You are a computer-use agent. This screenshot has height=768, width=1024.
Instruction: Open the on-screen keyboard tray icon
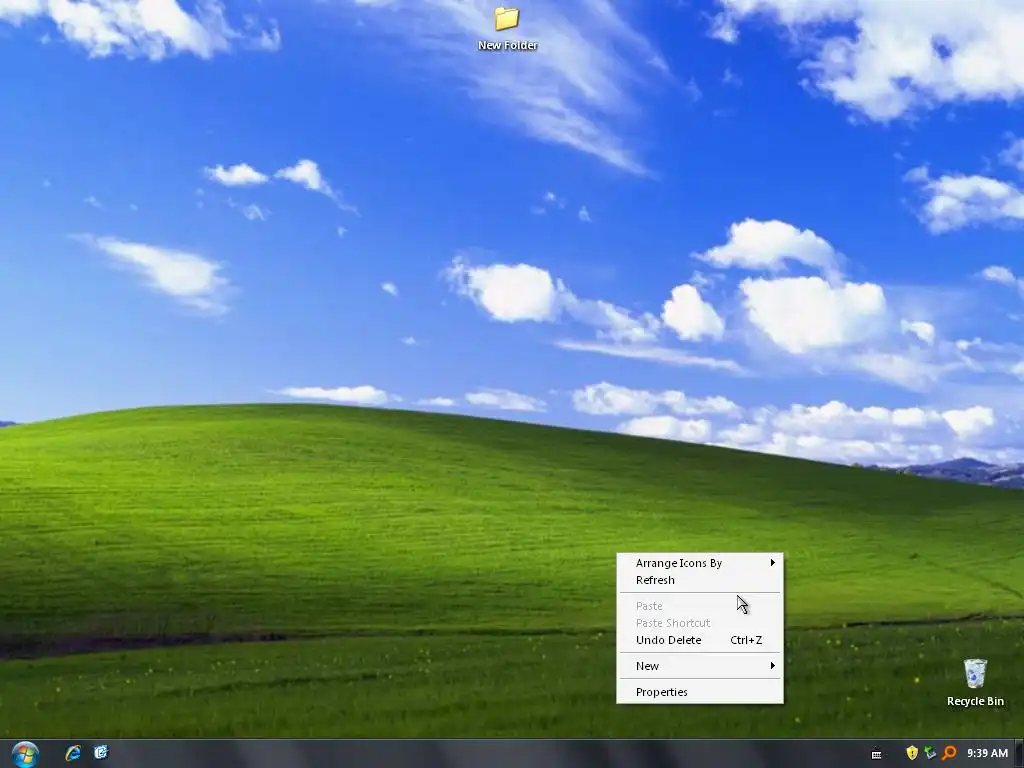coord(876,754)
